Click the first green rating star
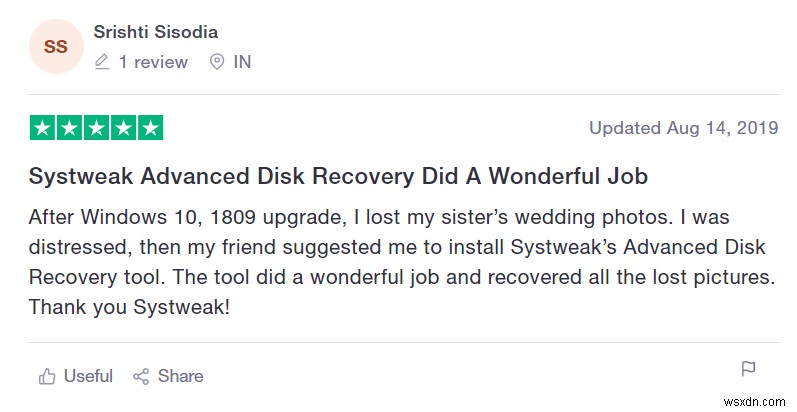This screenshot has height=412, width=797. click(43, 128)
